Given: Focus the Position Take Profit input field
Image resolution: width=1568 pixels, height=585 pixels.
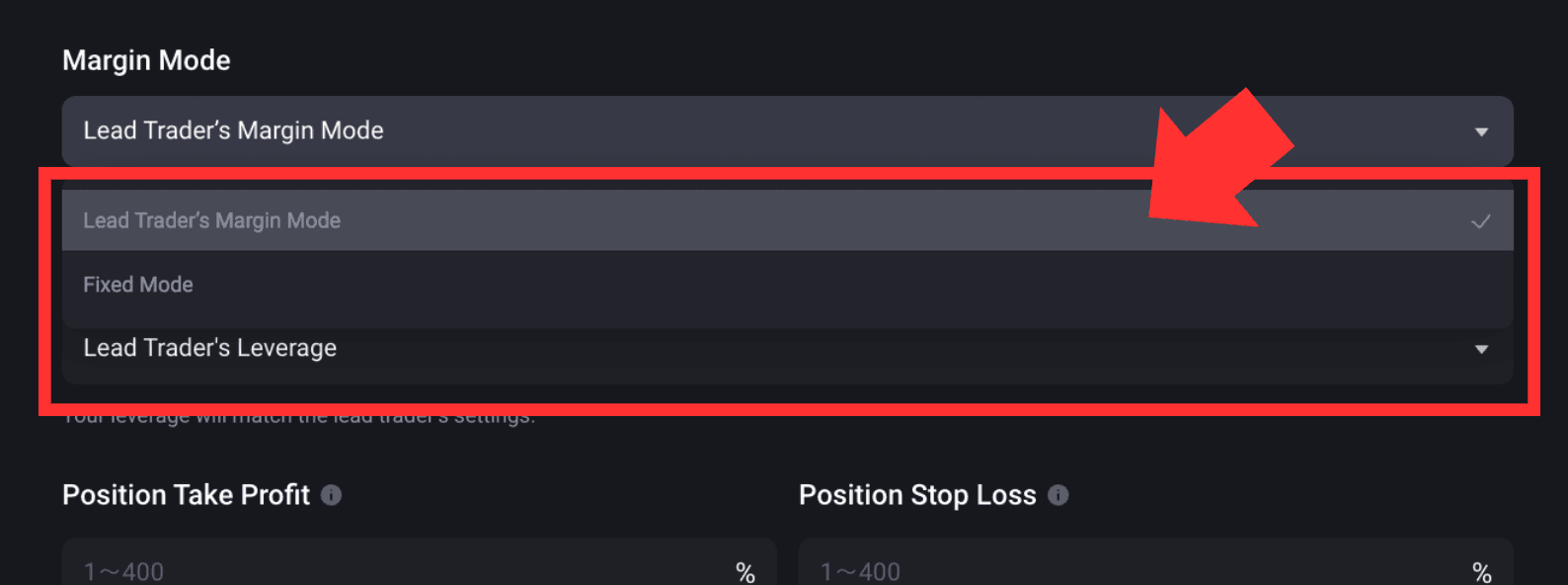Looking at the screenshot, I should (x=420, y=564).
